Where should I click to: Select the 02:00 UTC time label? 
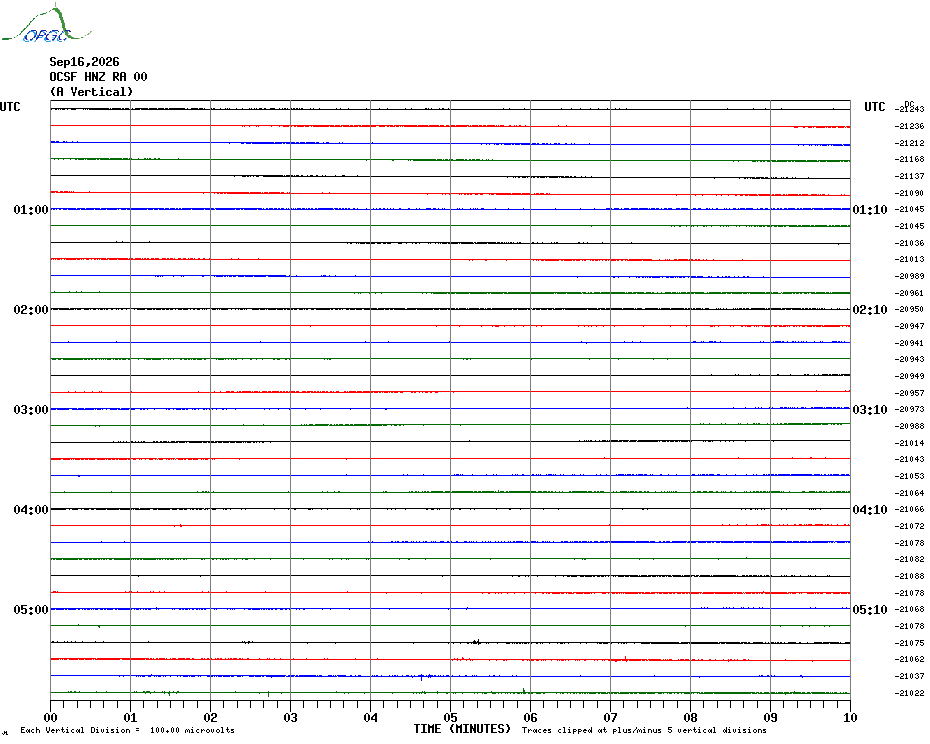31,310
